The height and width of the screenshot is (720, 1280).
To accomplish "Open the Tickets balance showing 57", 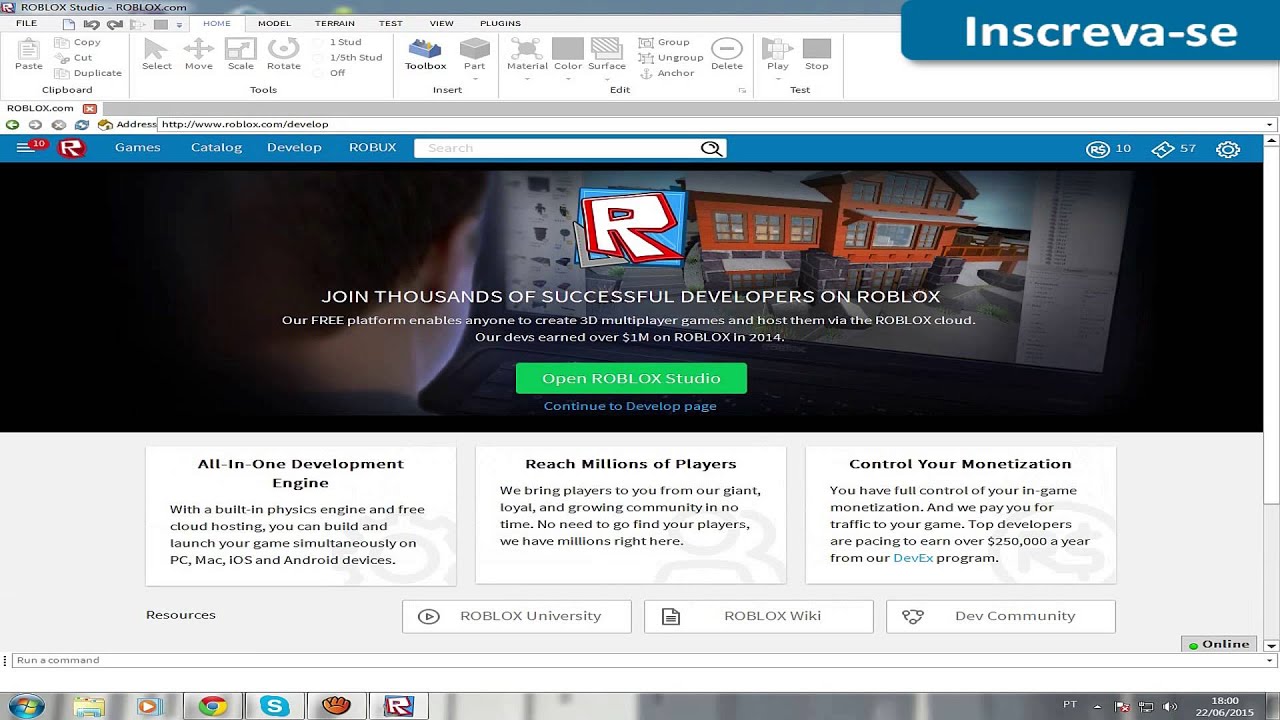I will 1173,148.
